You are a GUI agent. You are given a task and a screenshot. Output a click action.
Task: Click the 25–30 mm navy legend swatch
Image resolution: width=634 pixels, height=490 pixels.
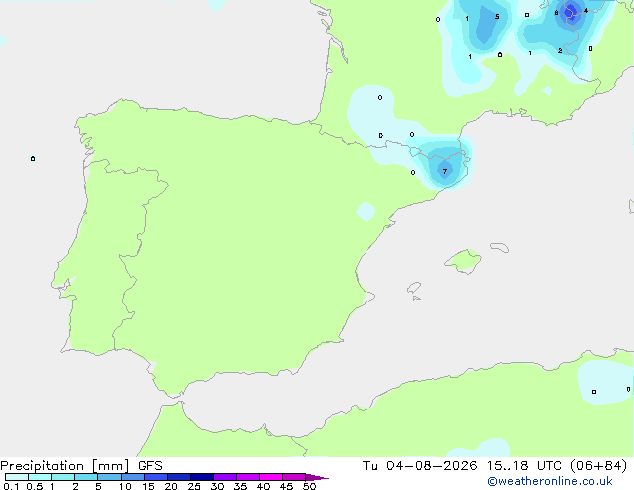click(x=202, y=477)
